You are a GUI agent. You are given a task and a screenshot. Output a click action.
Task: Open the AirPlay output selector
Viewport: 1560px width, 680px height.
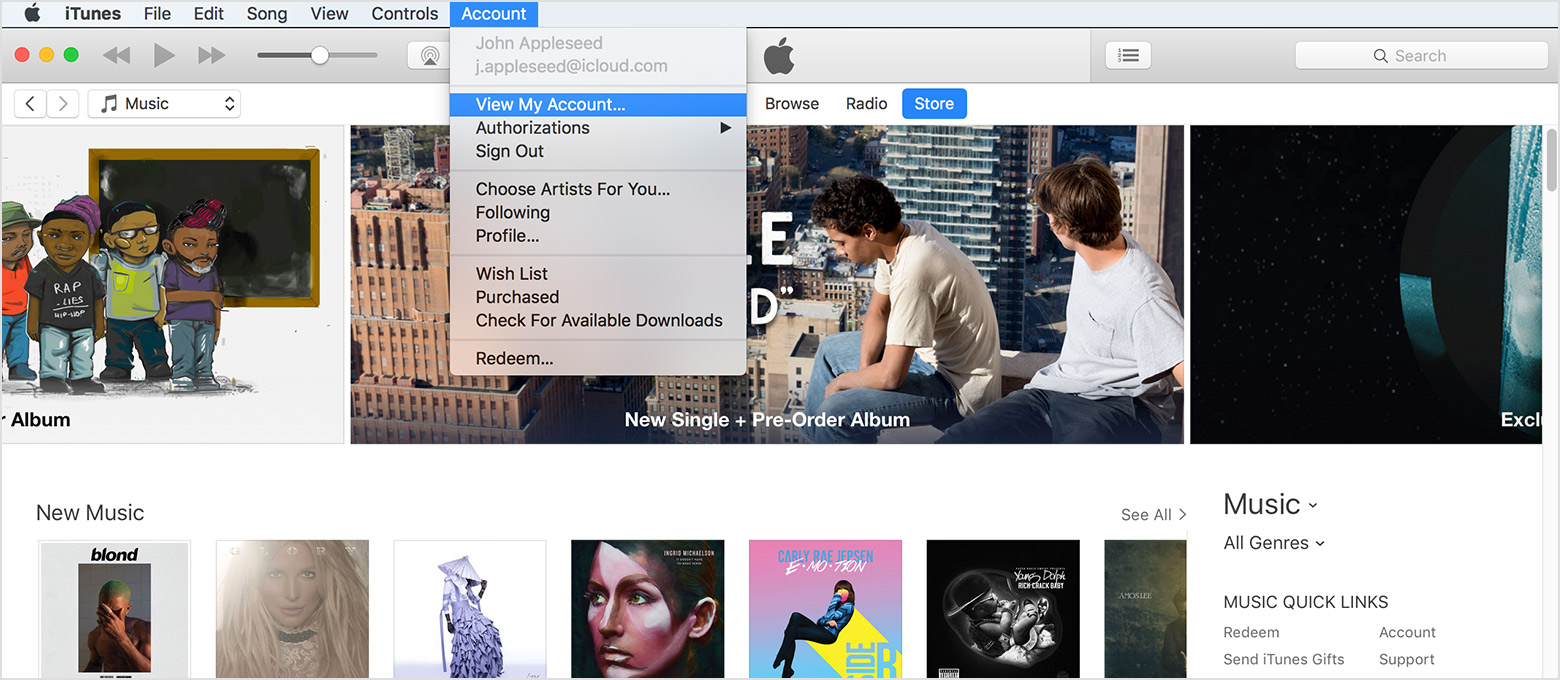429,56
